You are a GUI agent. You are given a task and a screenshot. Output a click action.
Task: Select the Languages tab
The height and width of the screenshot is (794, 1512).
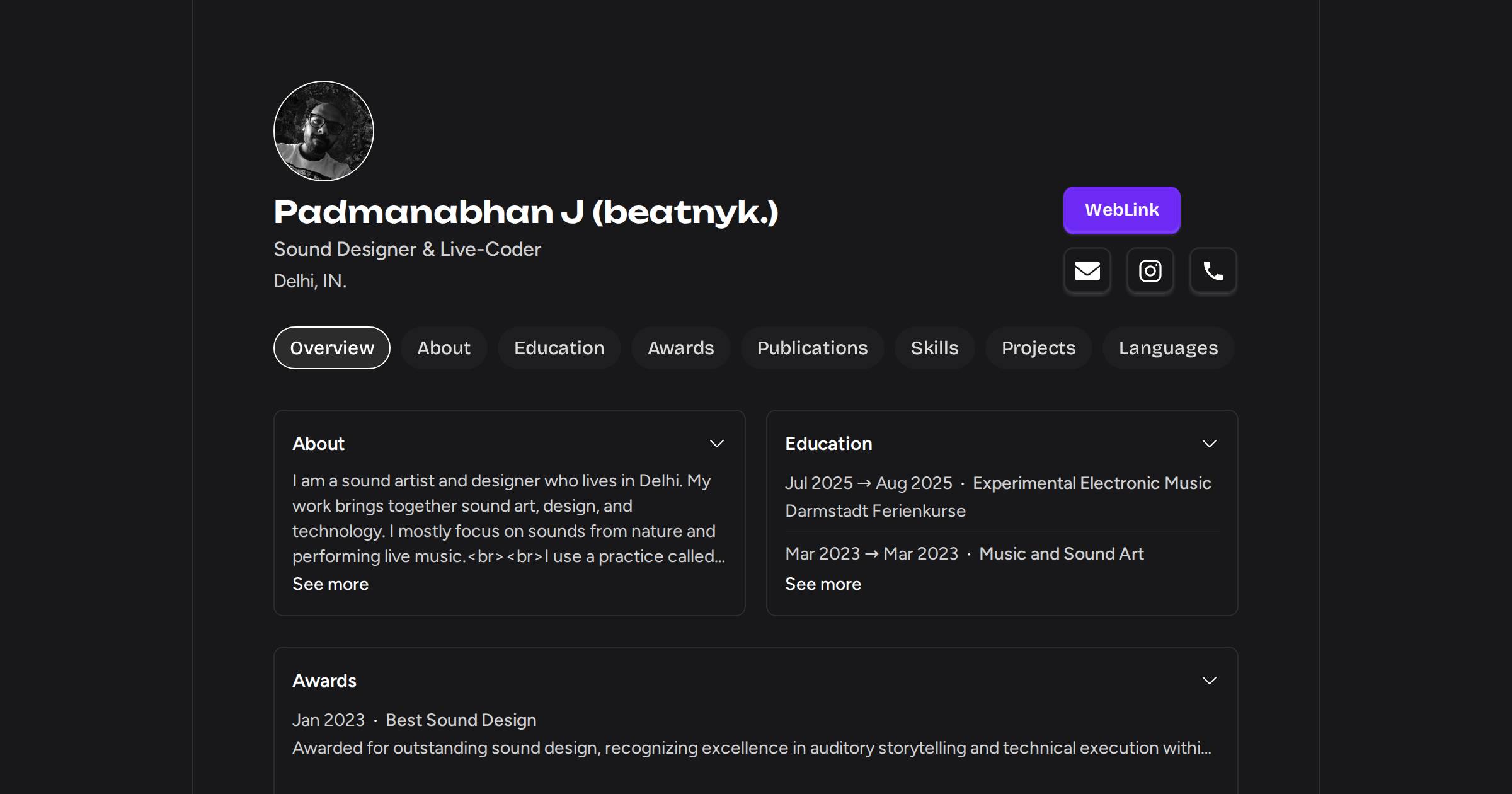click(x=1168, y=348)
